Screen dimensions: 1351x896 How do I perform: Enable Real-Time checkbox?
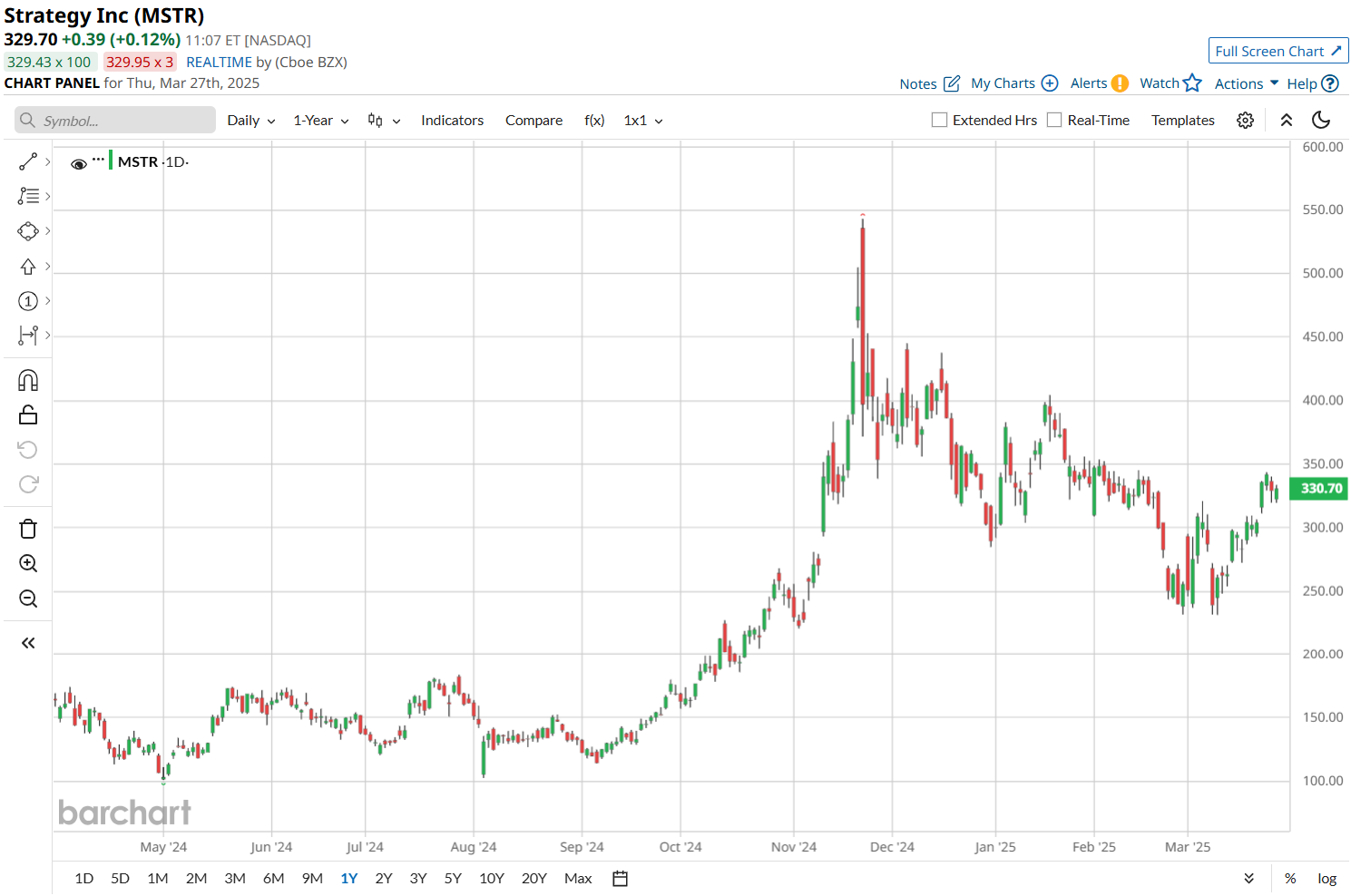point(1054,120)
